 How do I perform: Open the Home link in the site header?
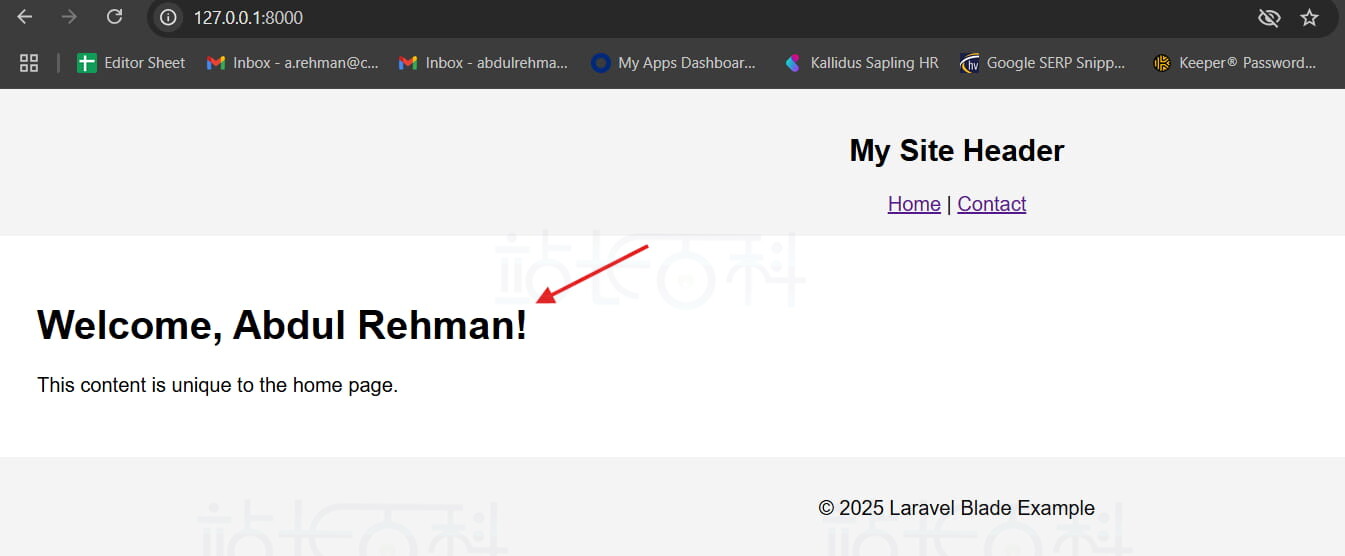[x=914, y=204]
